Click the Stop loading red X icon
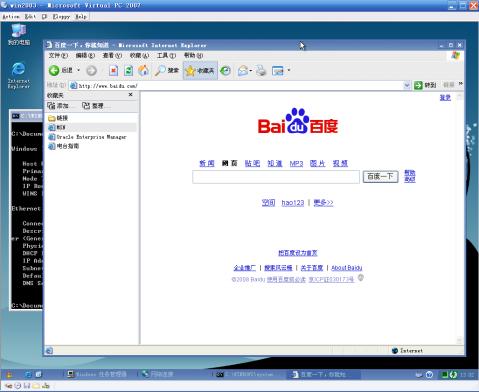This screenshot has height=392, width=479. click(113, 70)
